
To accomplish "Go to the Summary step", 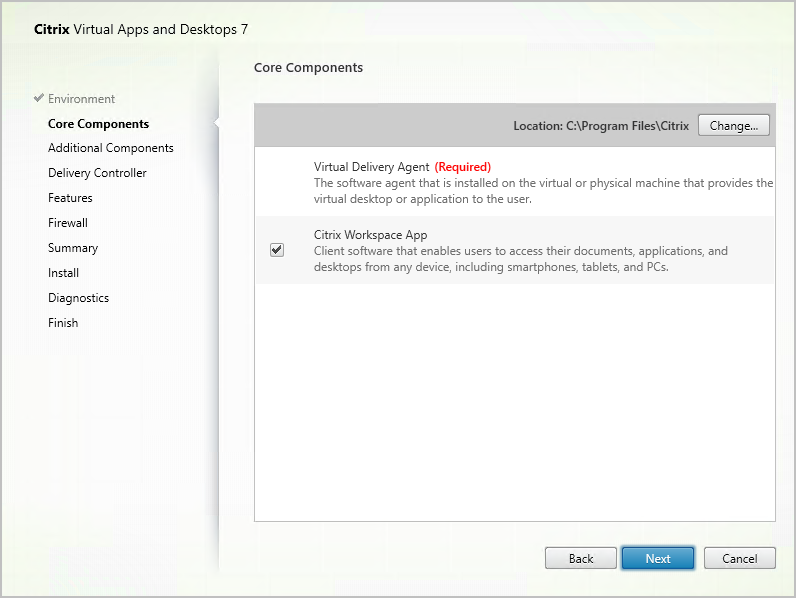I will pyautogui.click(x=73, y=248).
